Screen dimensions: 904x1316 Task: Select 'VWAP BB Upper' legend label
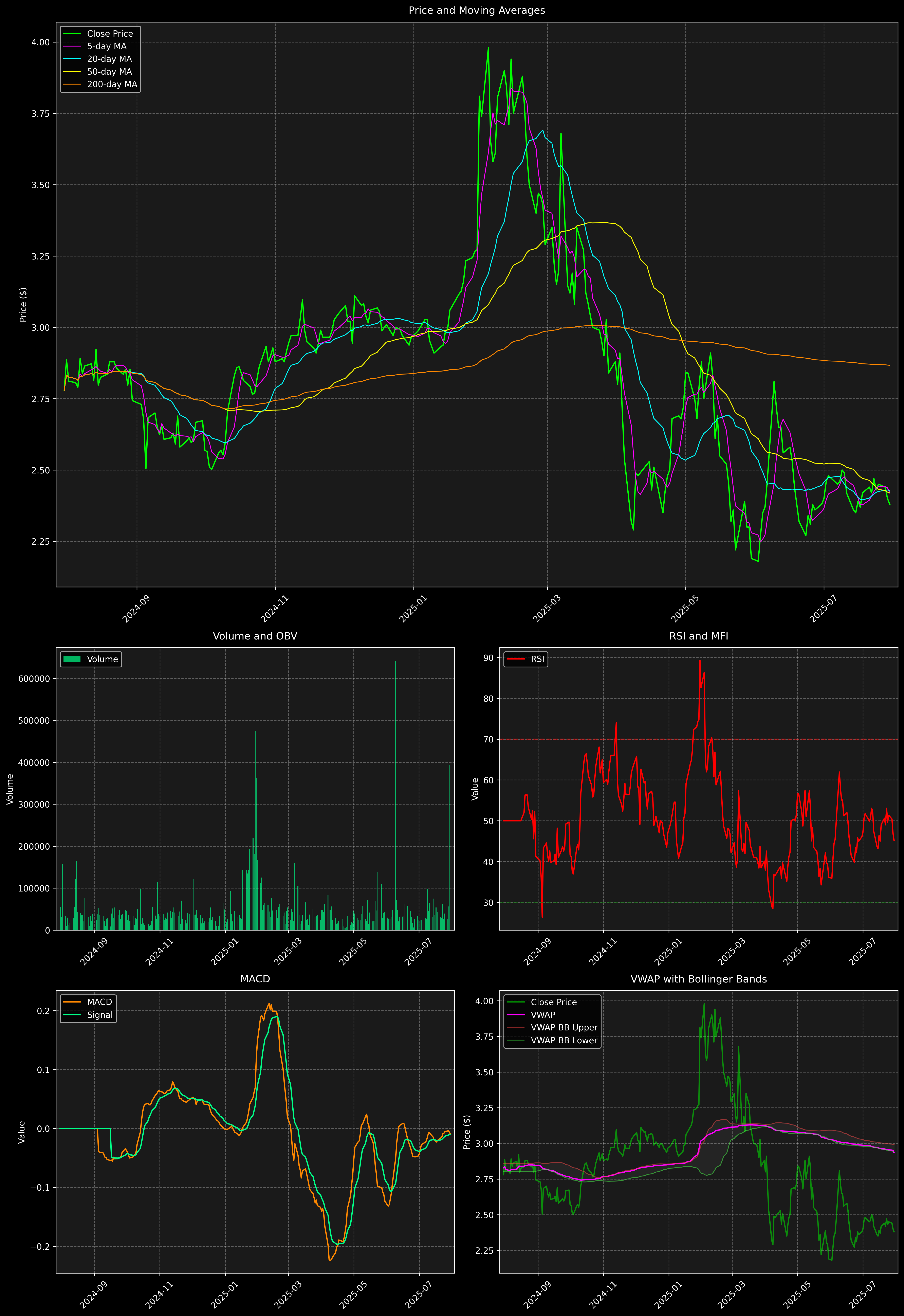564,1028
